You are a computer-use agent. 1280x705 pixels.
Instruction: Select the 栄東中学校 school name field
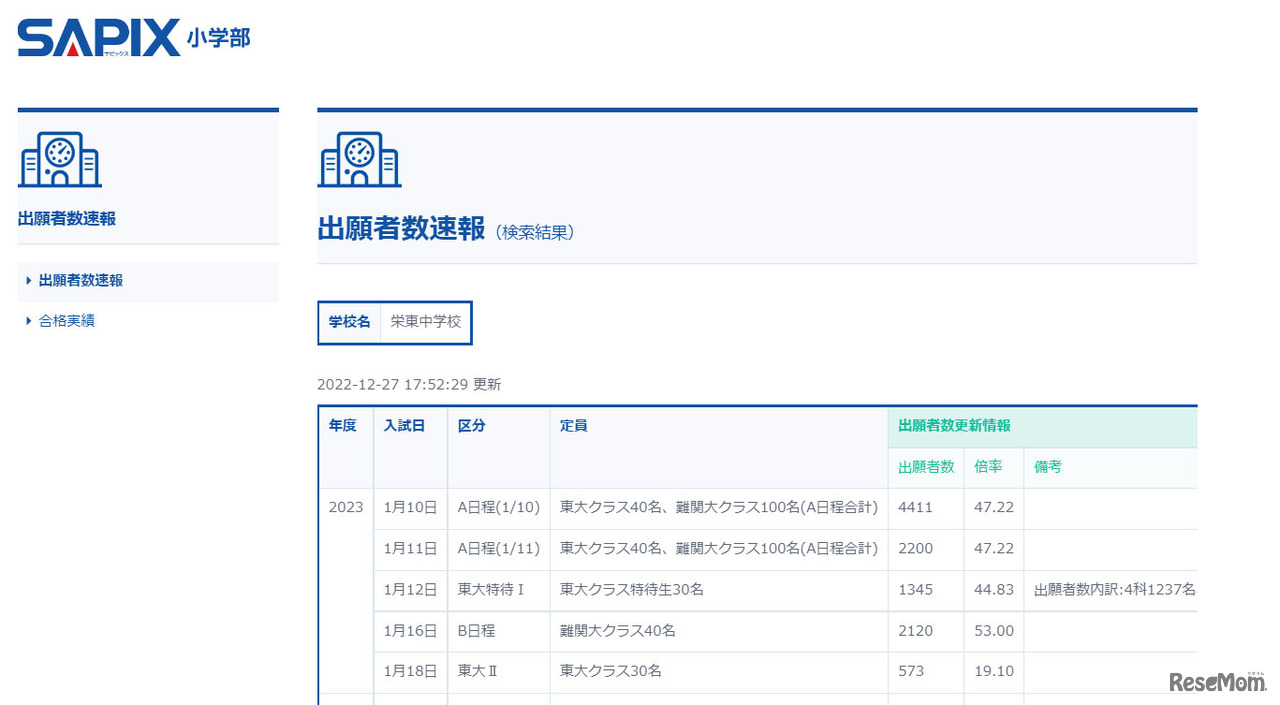tap(426, 322)
